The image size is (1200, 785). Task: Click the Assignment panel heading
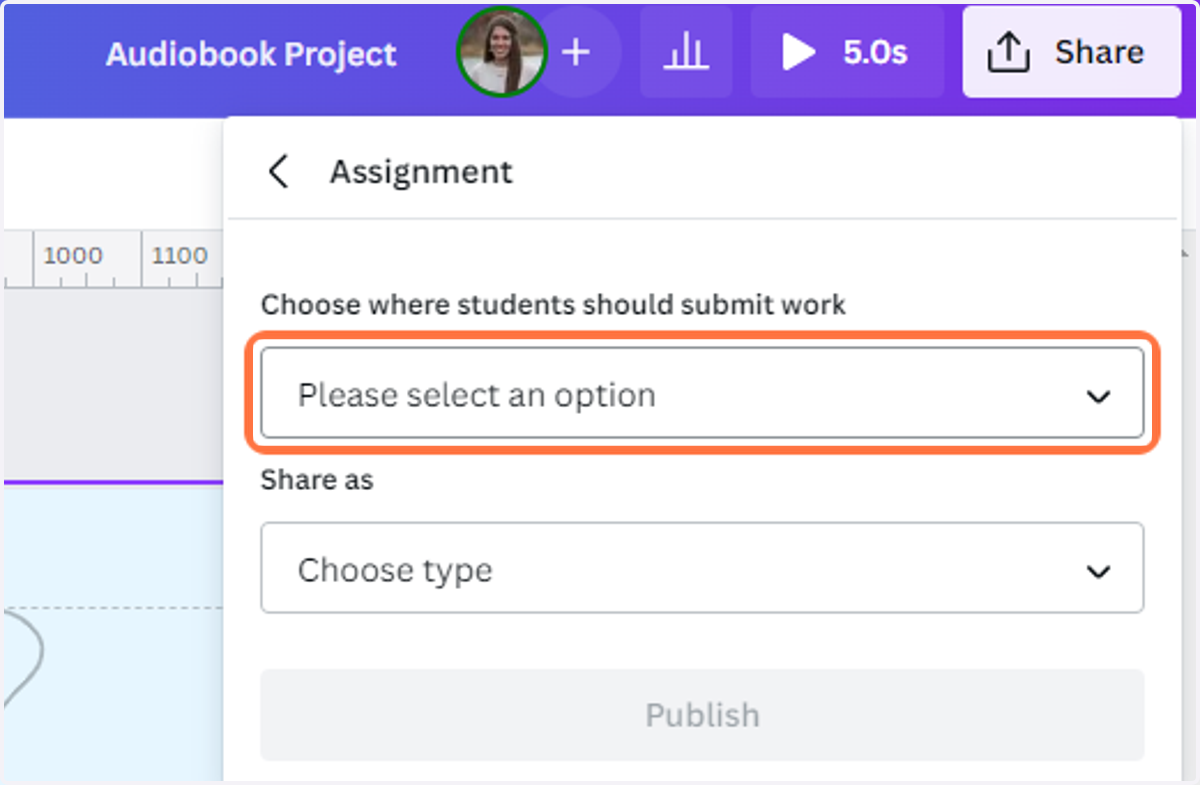pyautogui.click(x=421, y=172)
